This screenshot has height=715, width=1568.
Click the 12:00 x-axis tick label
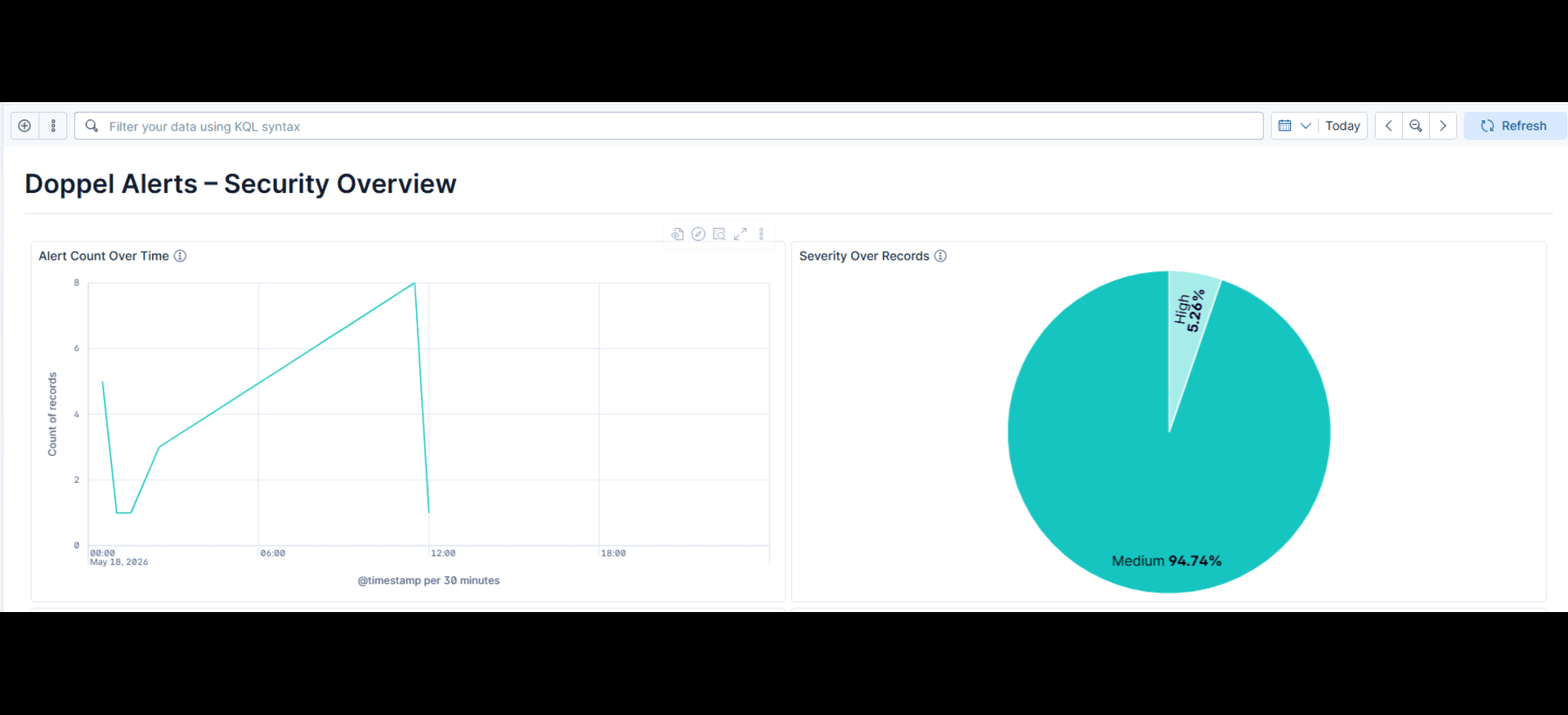[443, 553]
